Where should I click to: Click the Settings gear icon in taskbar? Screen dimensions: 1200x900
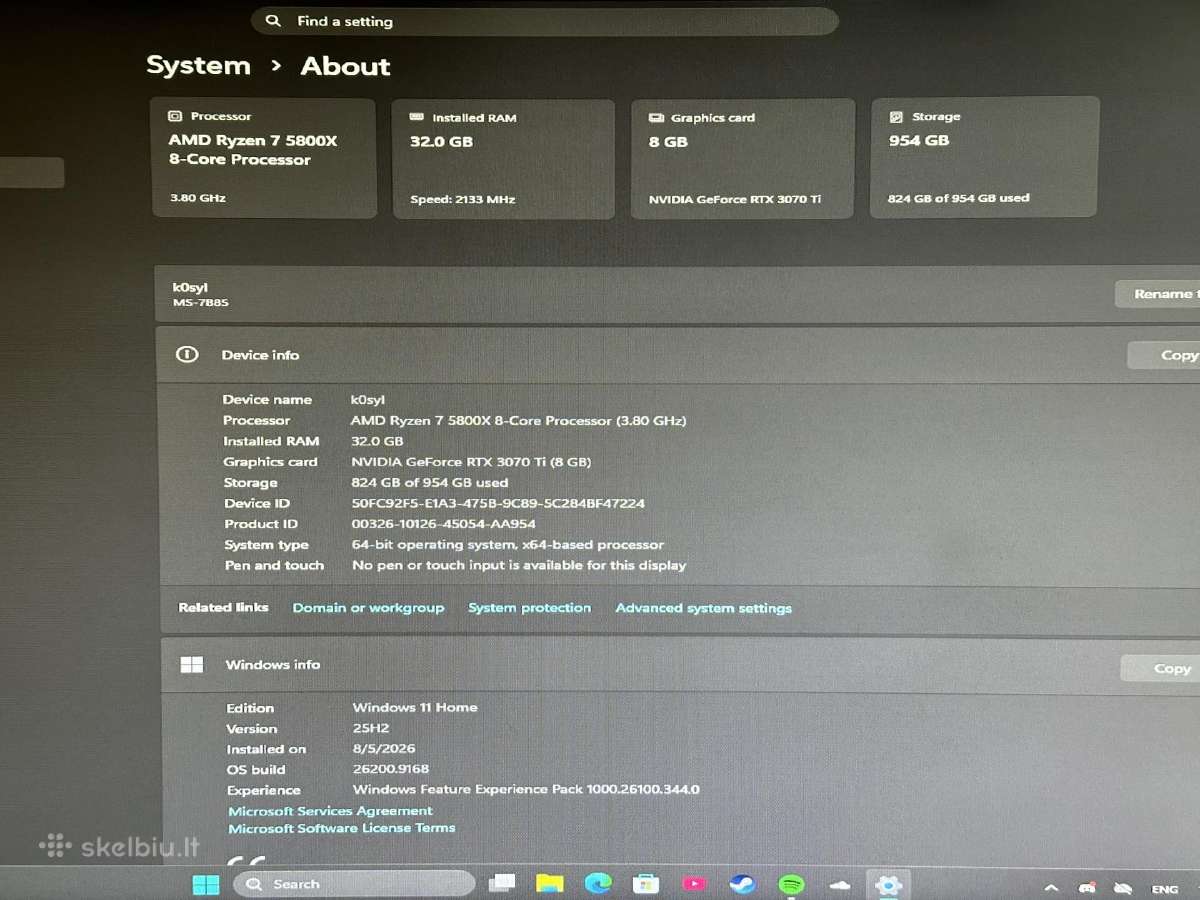[888, 885]
